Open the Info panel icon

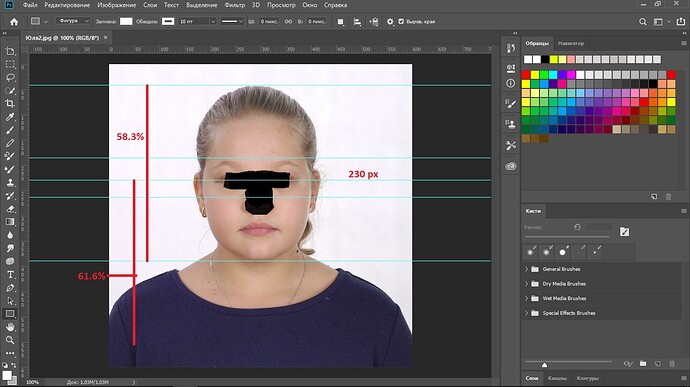click(x=510, y=83)
